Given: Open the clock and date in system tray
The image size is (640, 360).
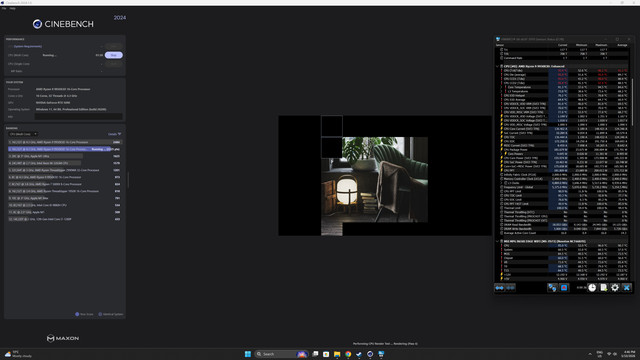Looking at the screenshot, I should coord(629,354).
